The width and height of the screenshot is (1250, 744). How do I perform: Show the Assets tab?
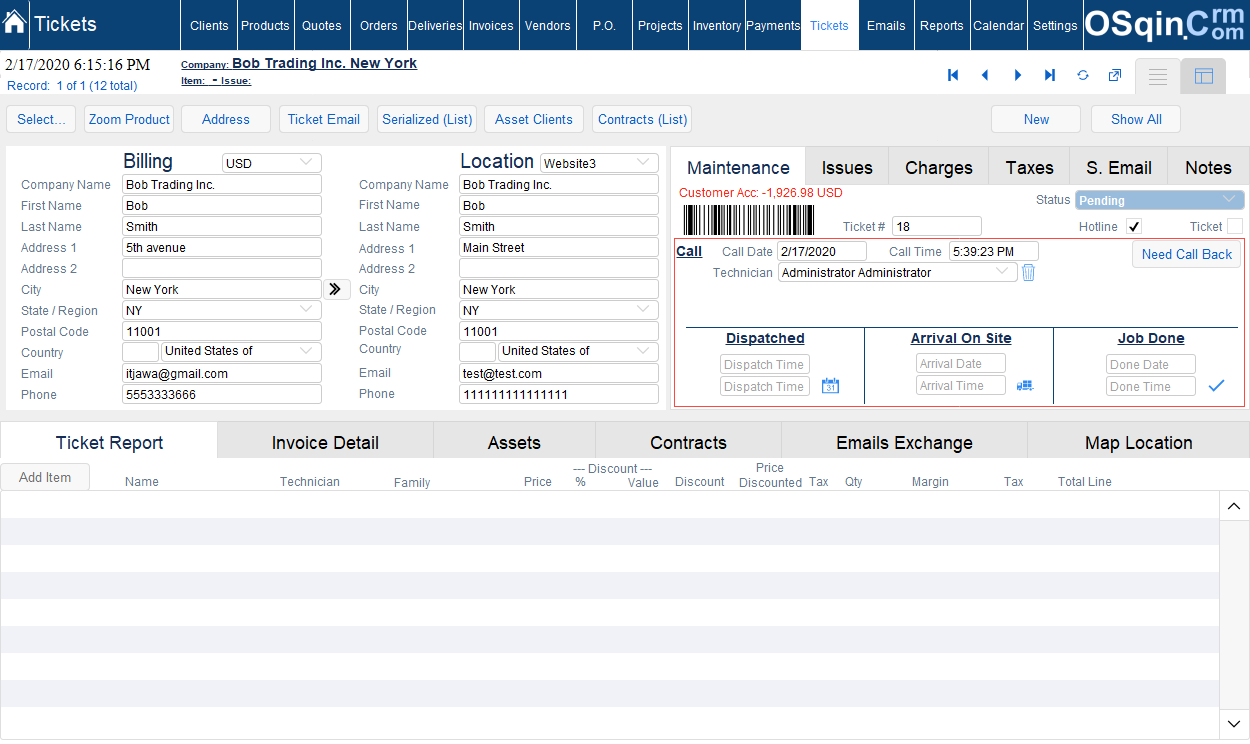[x=514, y=442]
